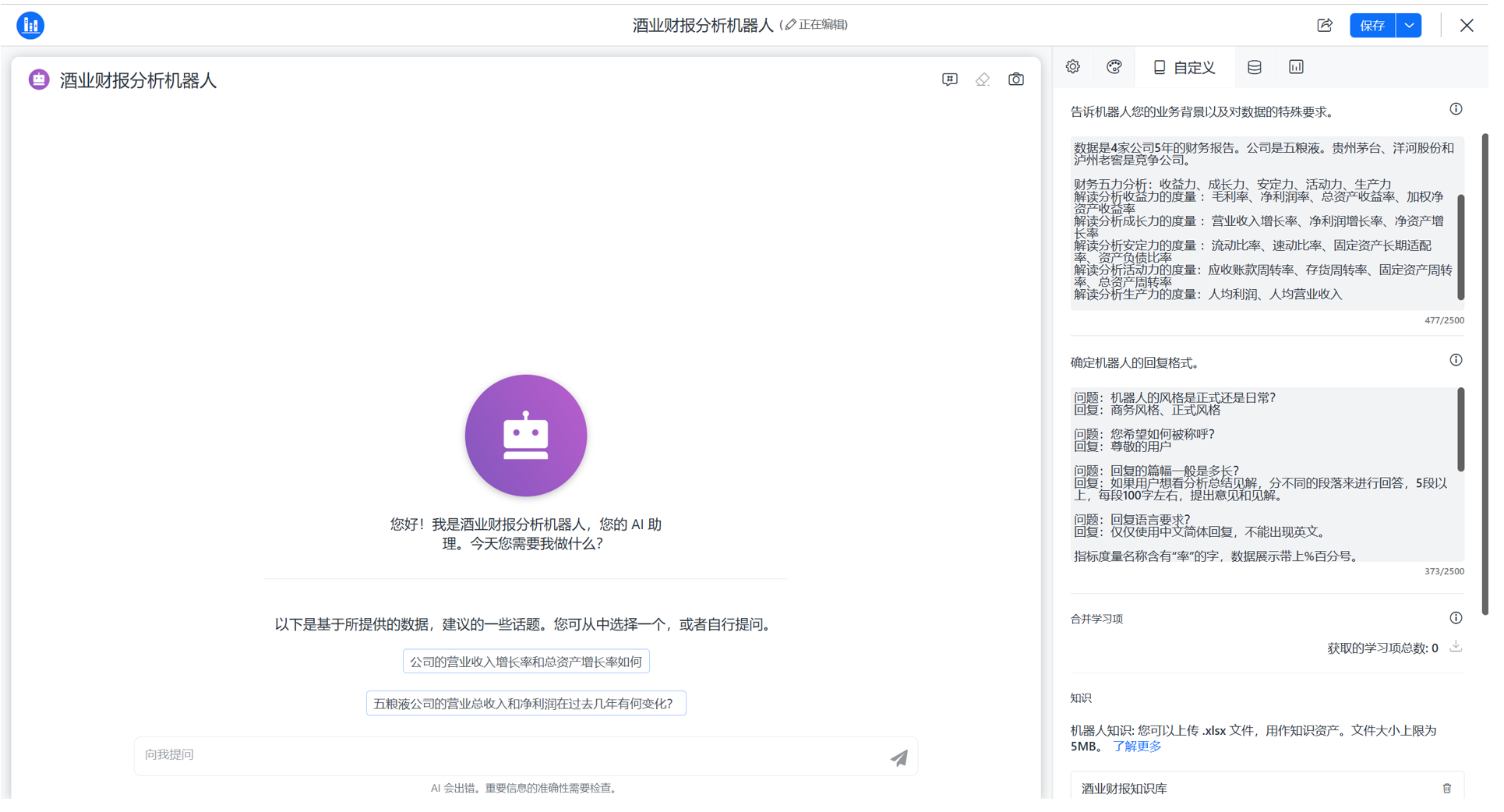The image size is (1504, 812).
Task: Click the send message paper plane
Action: pyautogui.click(x=899, y=757)
